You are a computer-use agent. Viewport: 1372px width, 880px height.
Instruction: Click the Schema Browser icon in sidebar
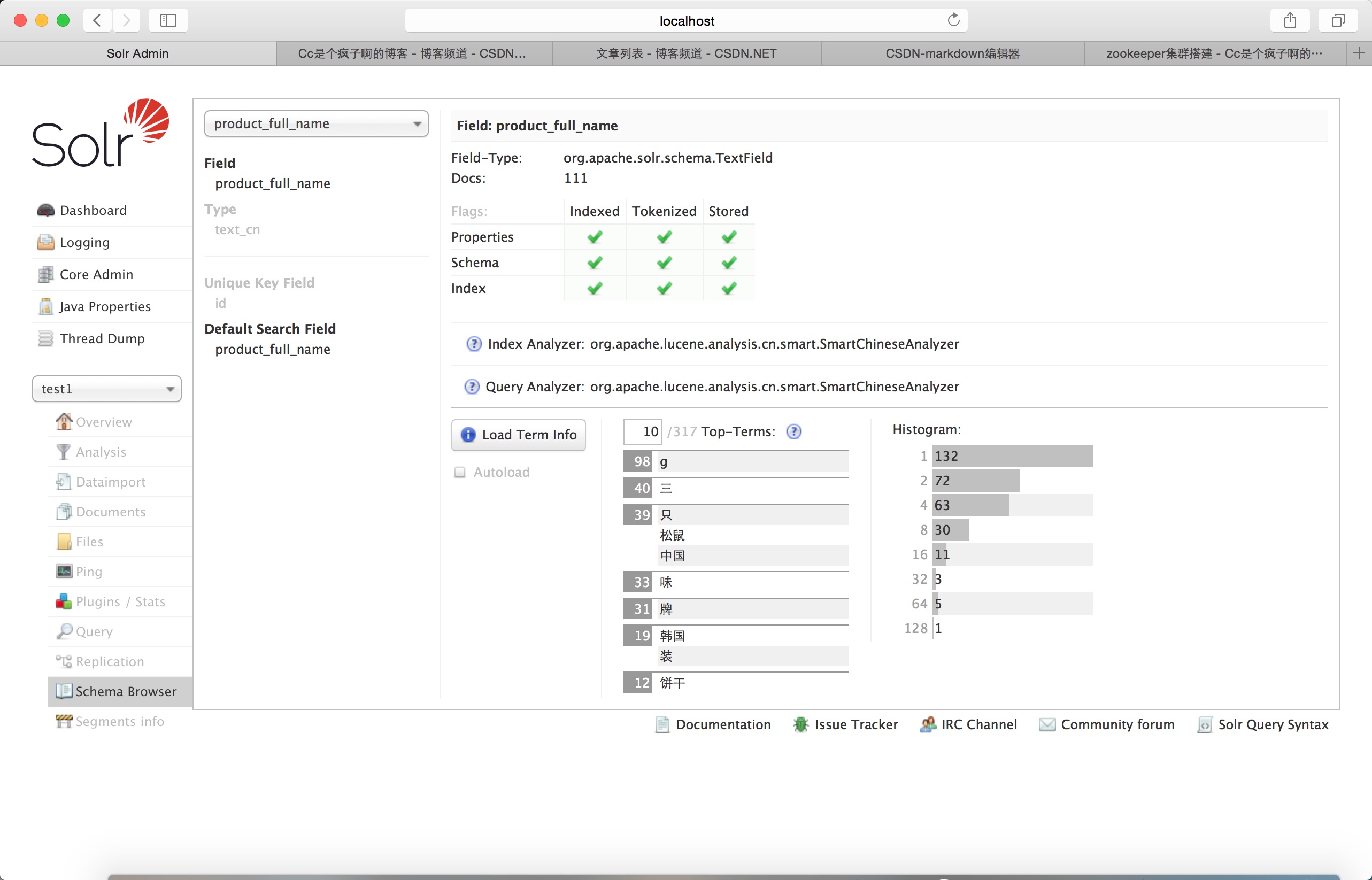[63, 691]
